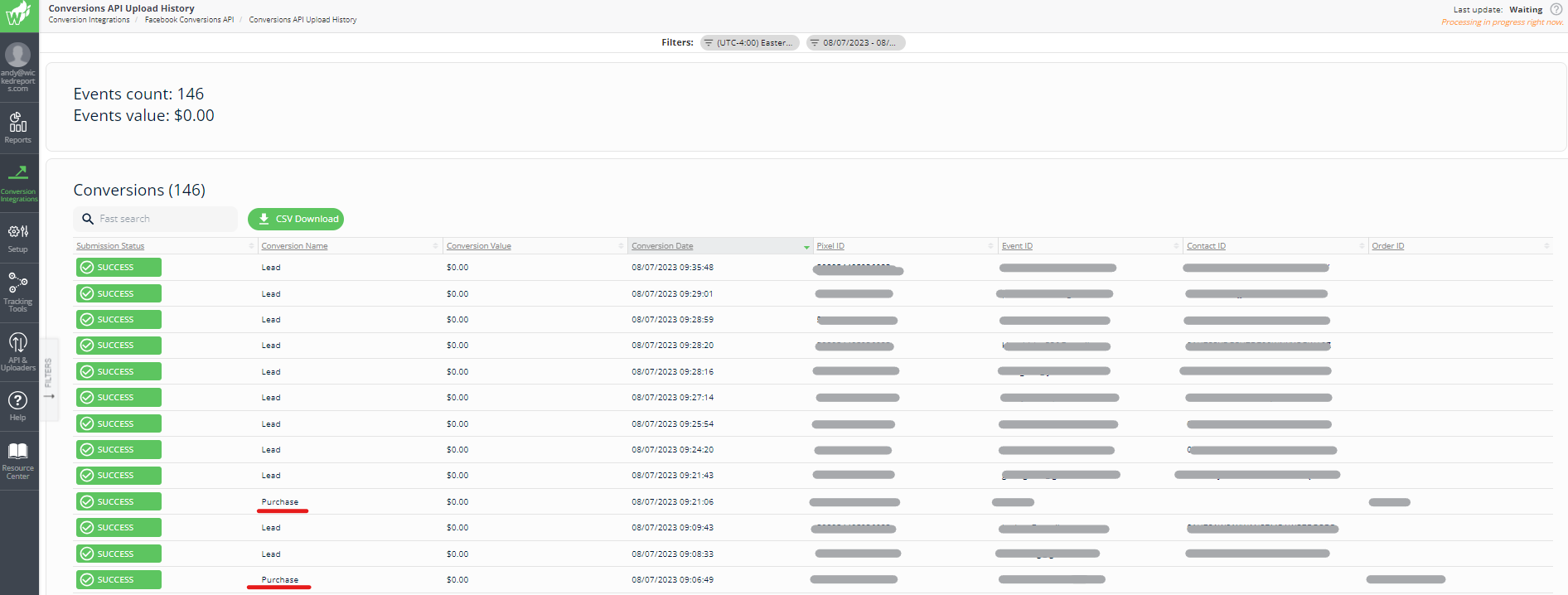Open the user profile avatar
This screenshot has width=1568, height=595.
[x=18, y=55]
